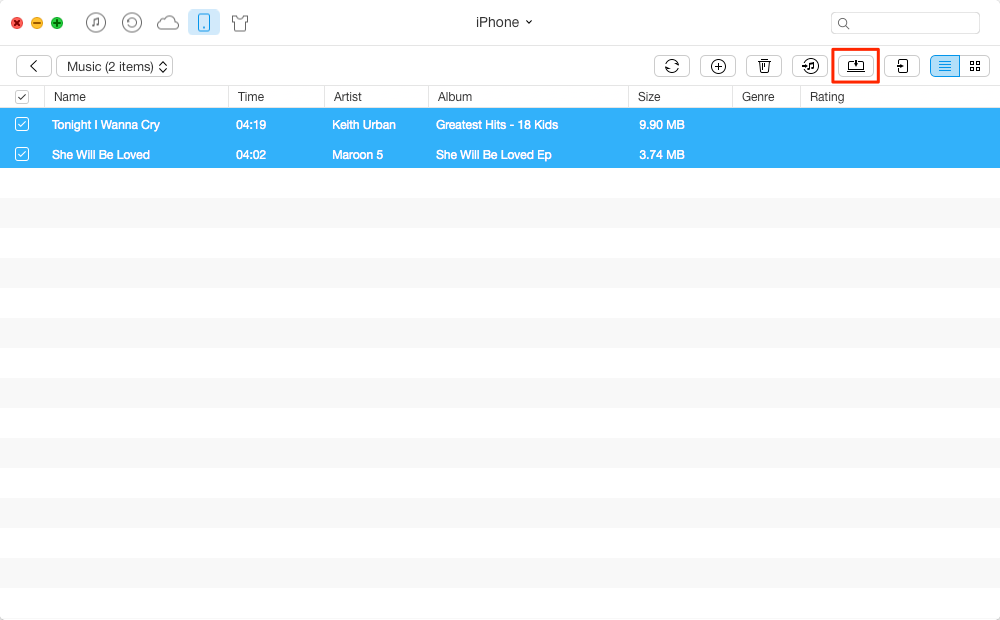The image size is (1000, 620).
Task: Click the refresh toolbar button
Action: point(672,66)
